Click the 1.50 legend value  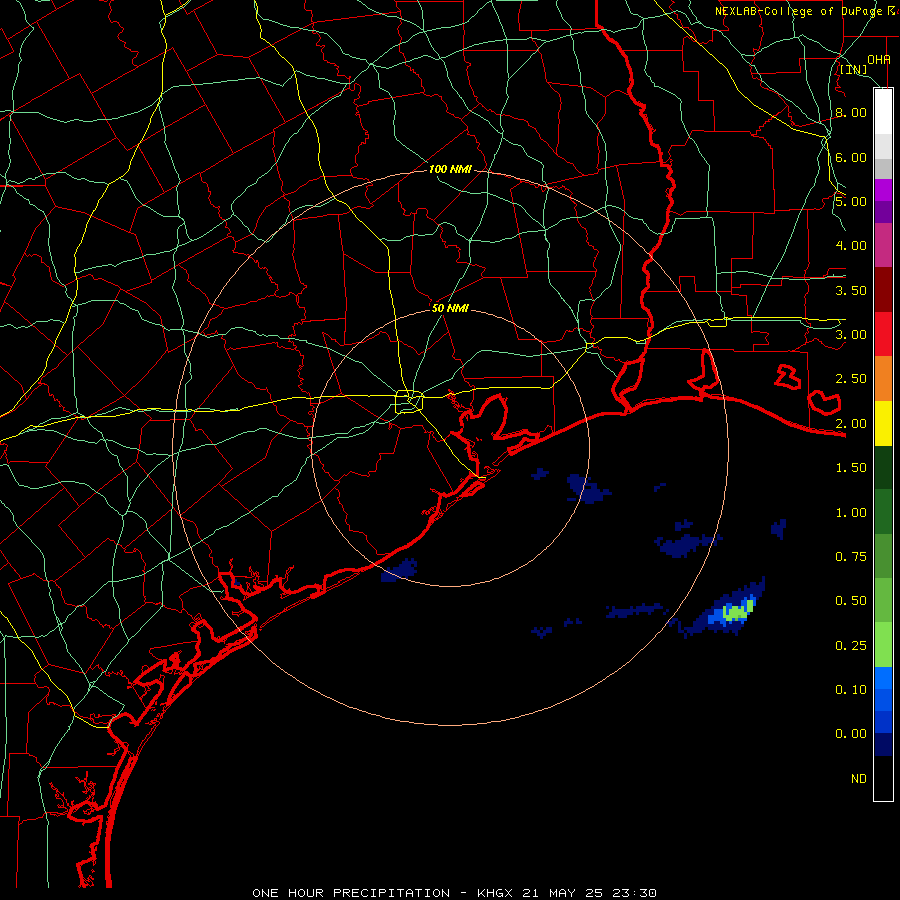pos(851,468)
